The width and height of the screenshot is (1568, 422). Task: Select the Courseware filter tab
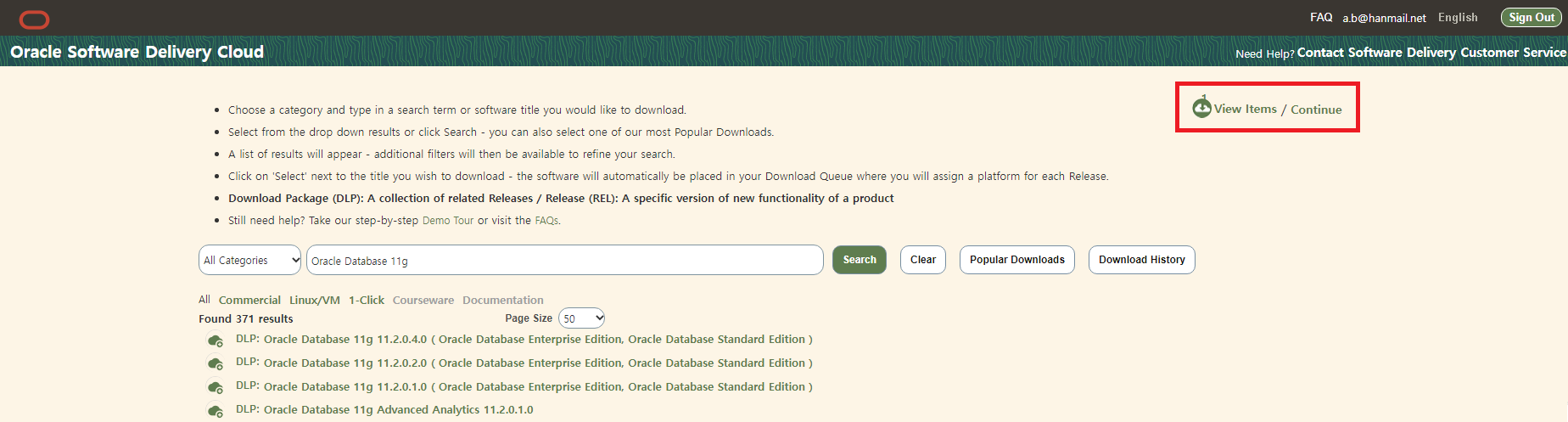pos(423,300)
